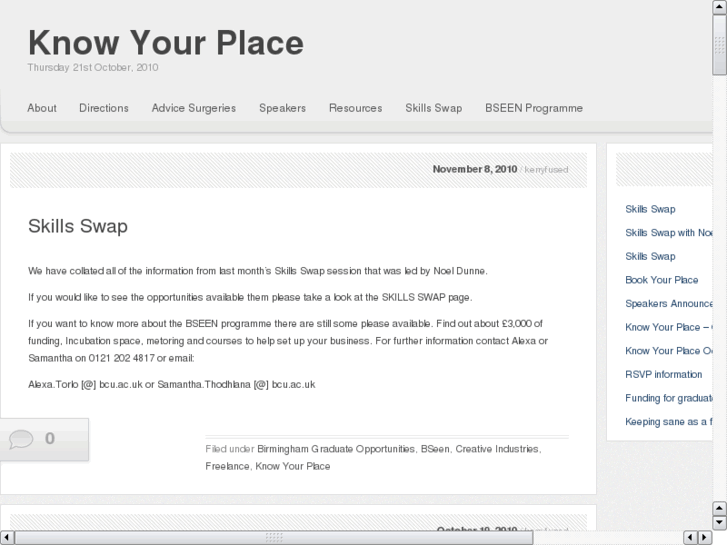727x545 pixels.
Task: Open the About menu item
Action: click(42, 108)
